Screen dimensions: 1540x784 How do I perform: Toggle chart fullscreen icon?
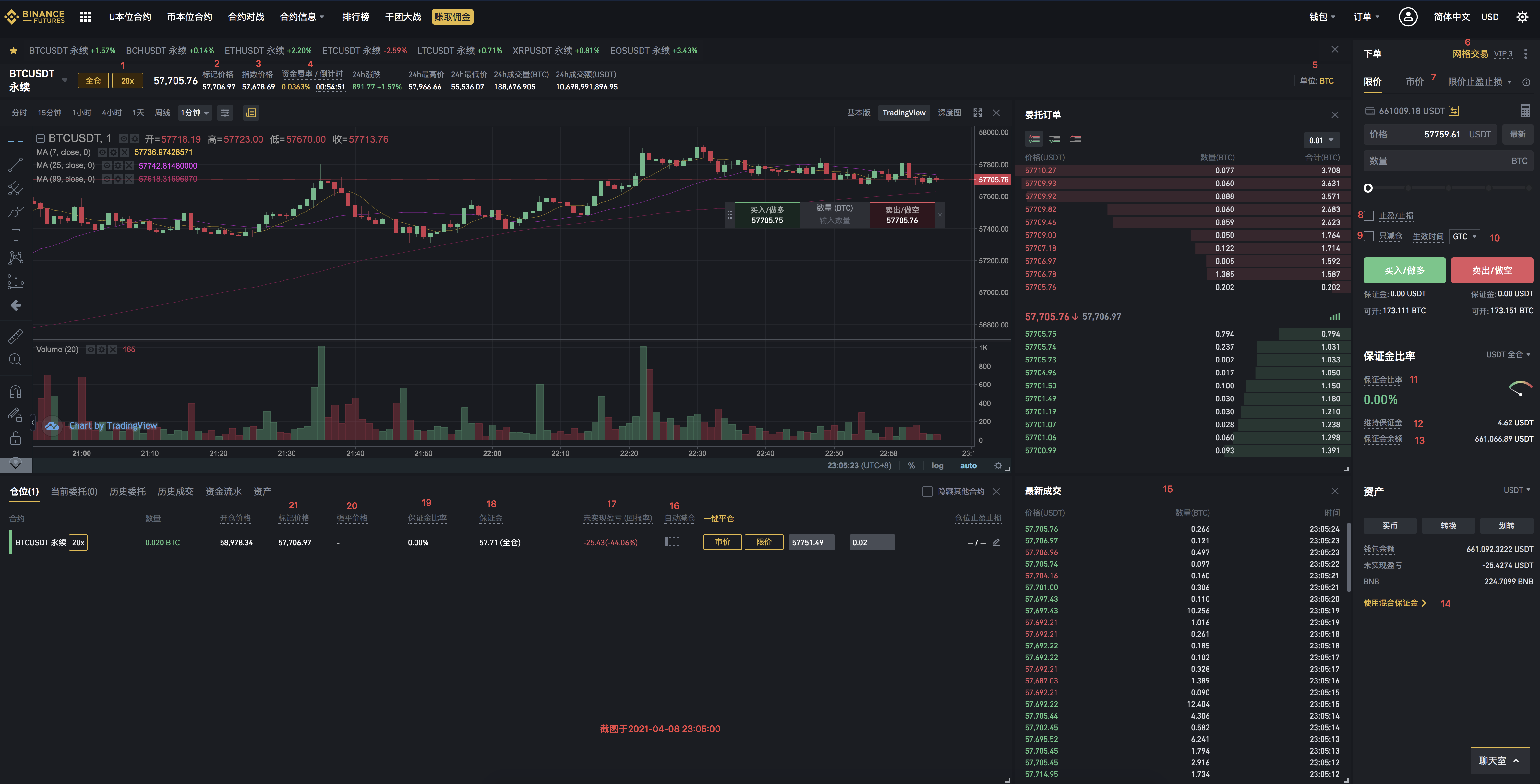978,113
